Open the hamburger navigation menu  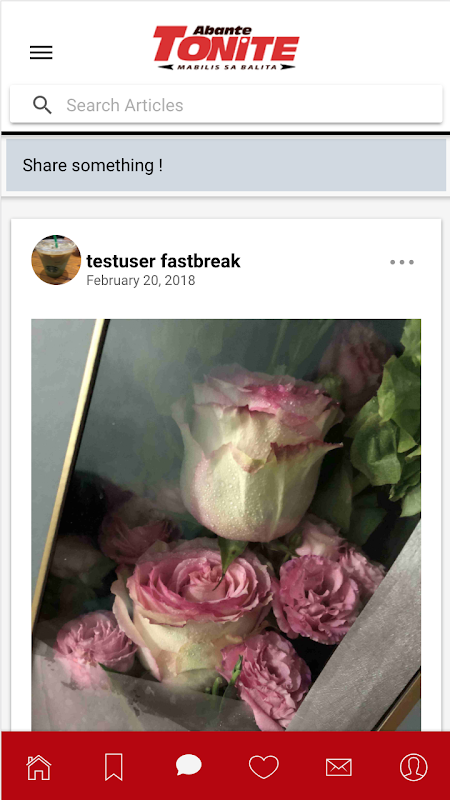[x=41, y=53]
